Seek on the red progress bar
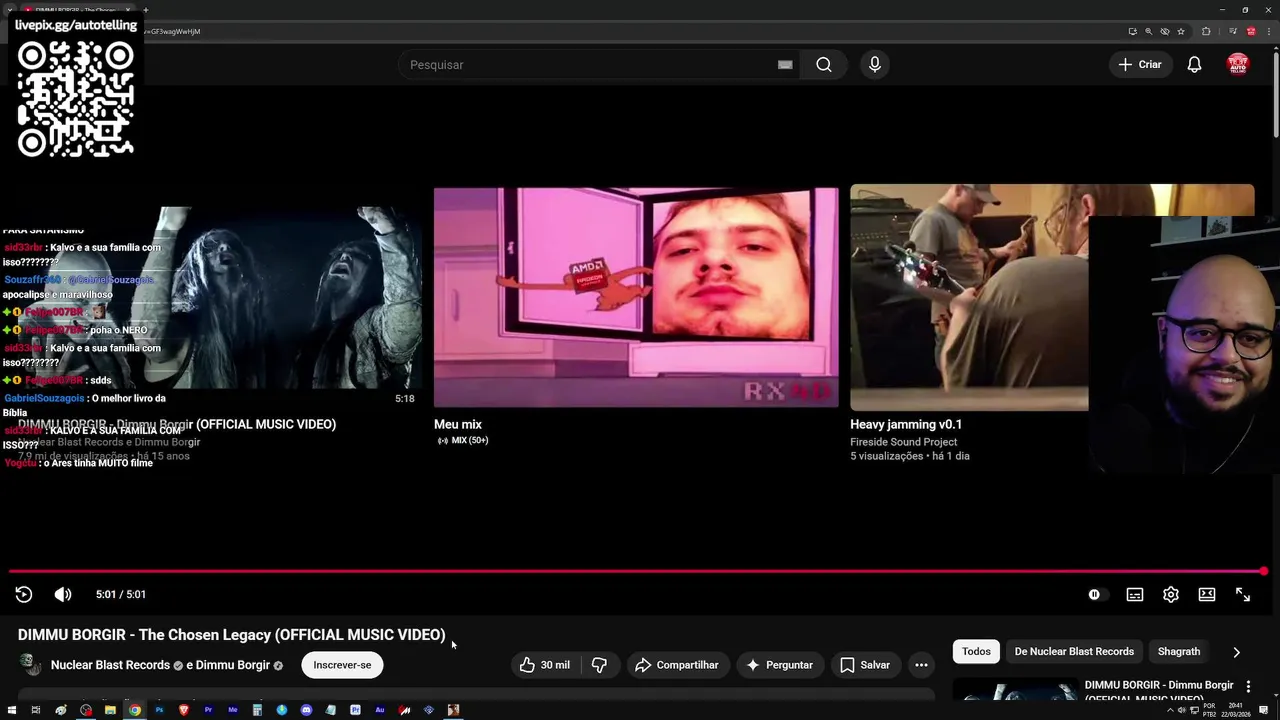 pyautogui.click(x=636, y=572)
